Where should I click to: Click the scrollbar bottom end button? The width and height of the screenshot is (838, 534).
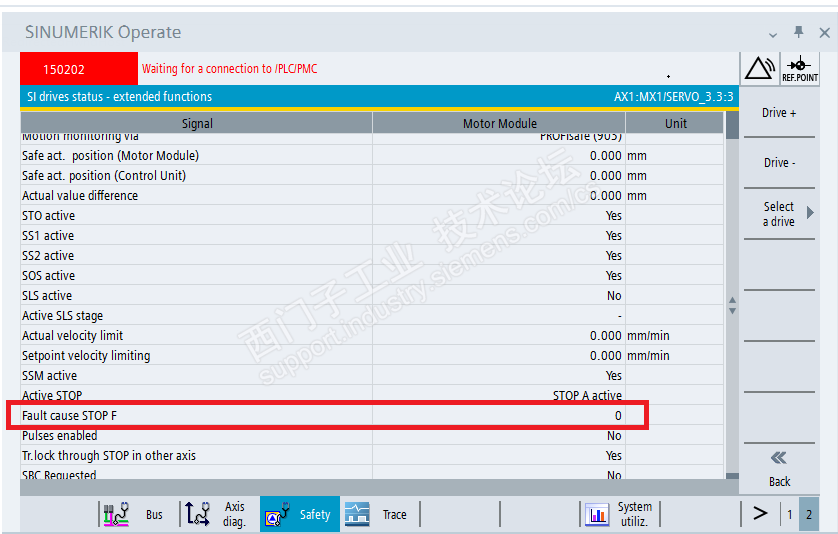coord(732,476)
